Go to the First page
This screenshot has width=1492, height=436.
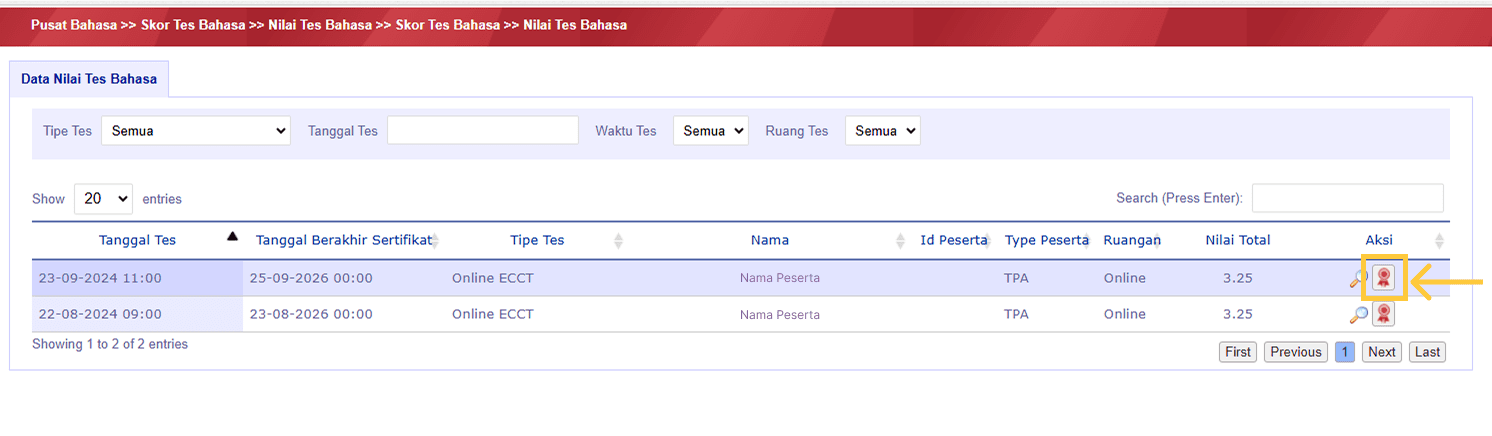tap(1238, 352)
